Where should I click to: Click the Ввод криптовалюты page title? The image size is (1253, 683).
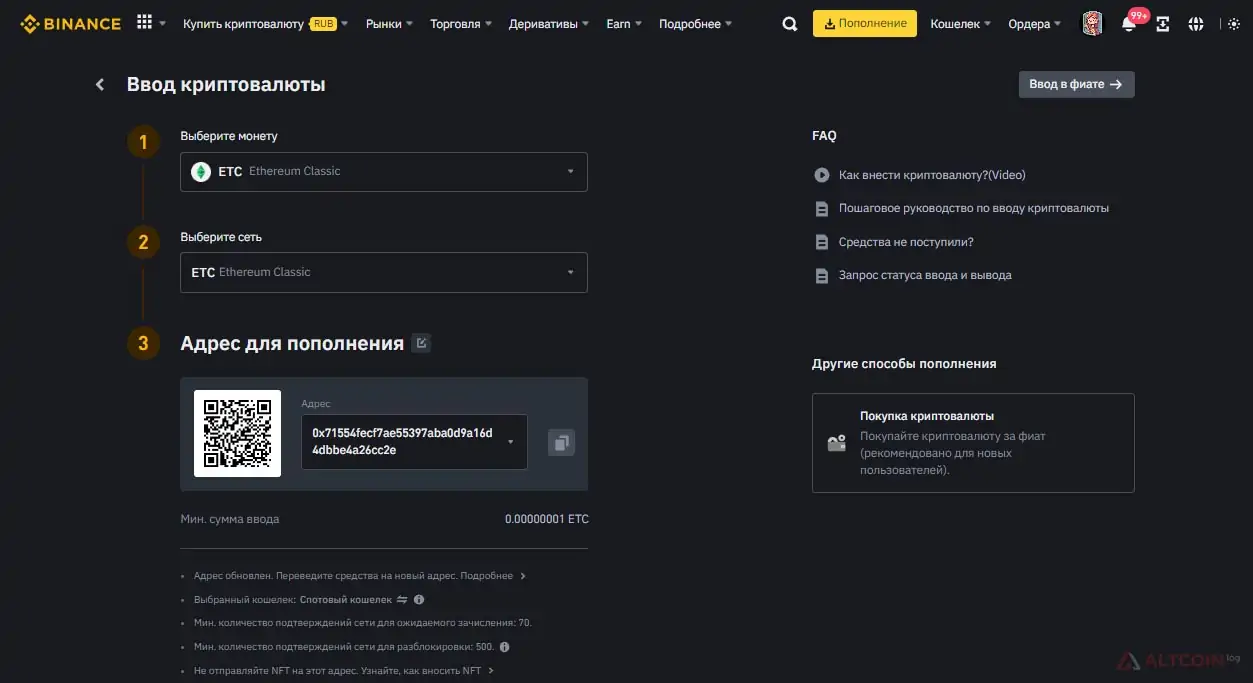tap(226, 85)
